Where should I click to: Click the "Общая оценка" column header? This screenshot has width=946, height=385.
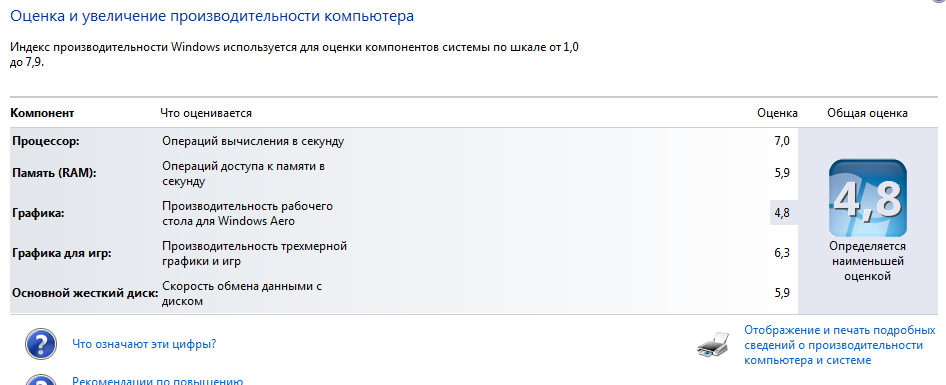tap(868, 113)
